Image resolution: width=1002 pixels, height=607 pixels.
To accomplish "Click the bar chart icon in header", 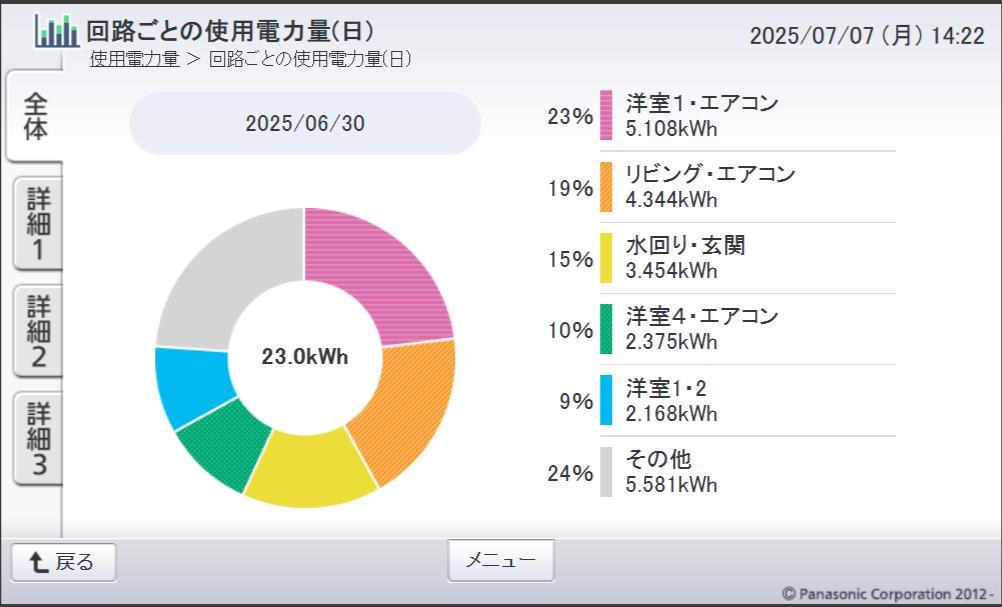I will coord(57,31).
